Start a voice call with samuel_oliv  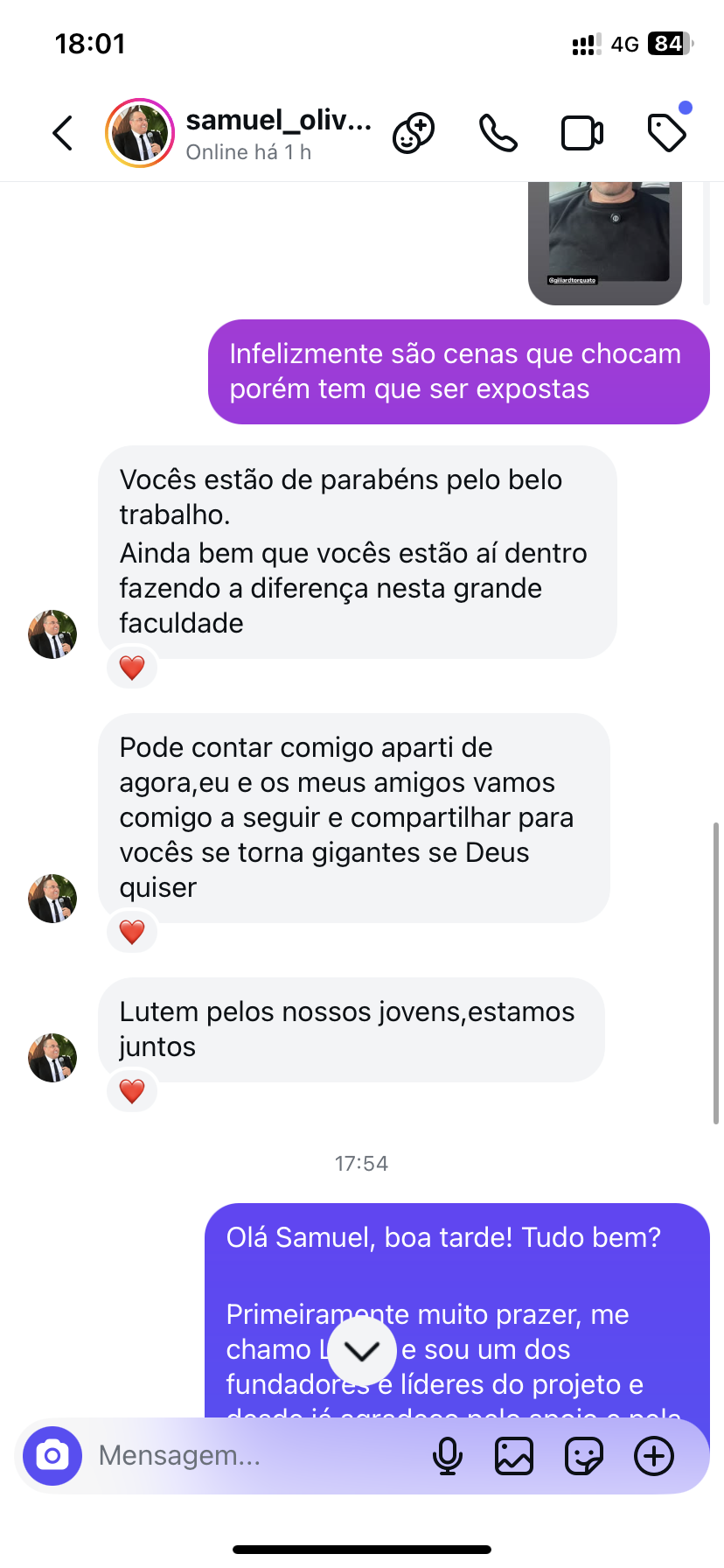pos(498,134)
